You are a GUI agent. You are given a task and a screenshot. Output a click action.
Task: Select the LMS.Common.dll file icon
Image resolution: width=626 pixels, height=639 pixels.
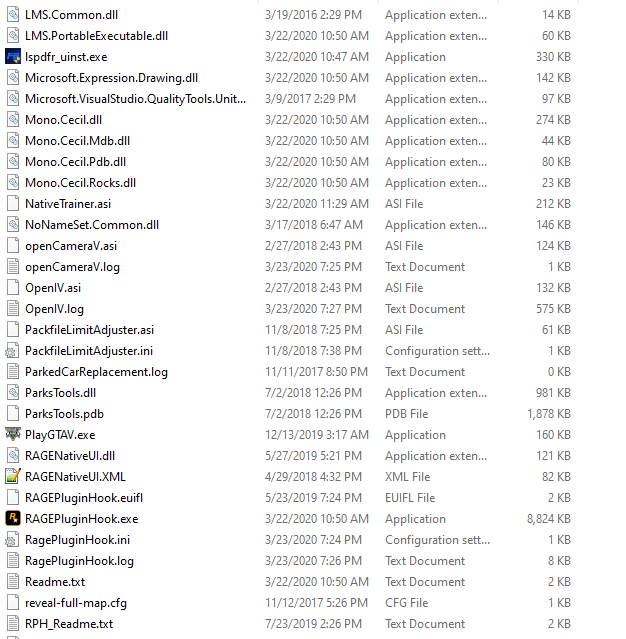coord(13,15)
